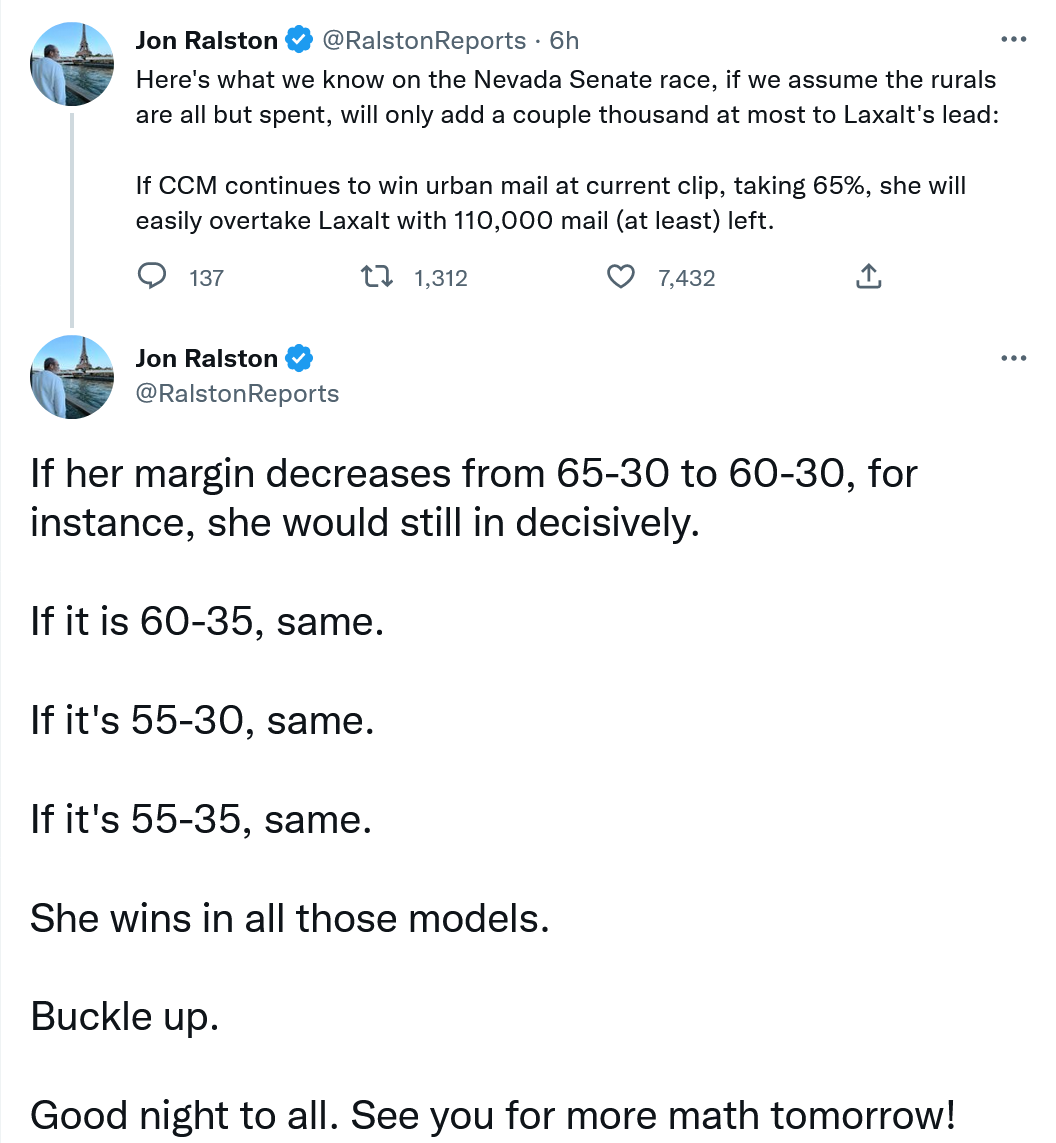The image size is (1056, 1143).
Task: Like the first tweet with heart icon
Action: click(621, 277)
